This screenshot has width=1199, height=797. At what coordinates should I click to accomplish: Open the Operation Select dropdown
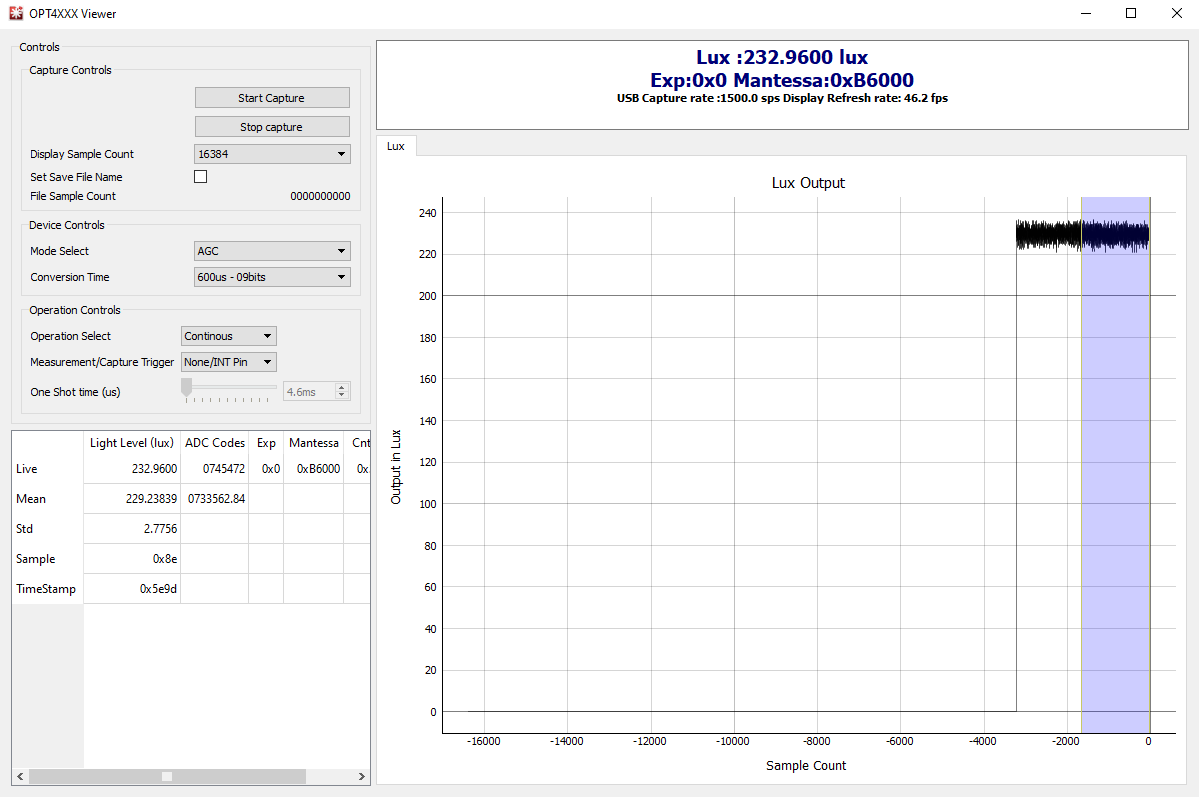click(229, 336)
